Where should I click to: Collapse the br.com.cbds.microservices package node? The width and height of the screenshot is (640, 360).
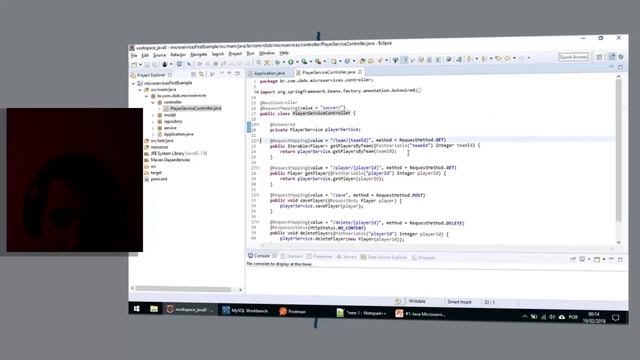[147, 96]
